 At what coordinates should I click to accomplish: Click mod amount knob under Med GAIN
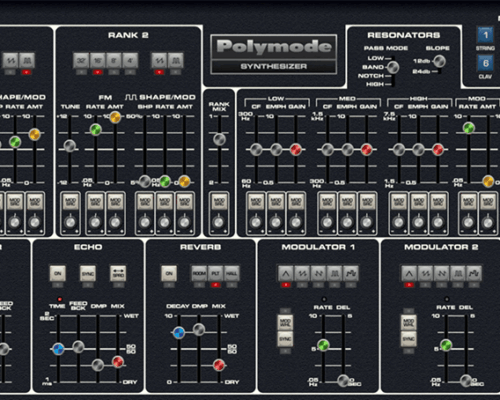367,221
